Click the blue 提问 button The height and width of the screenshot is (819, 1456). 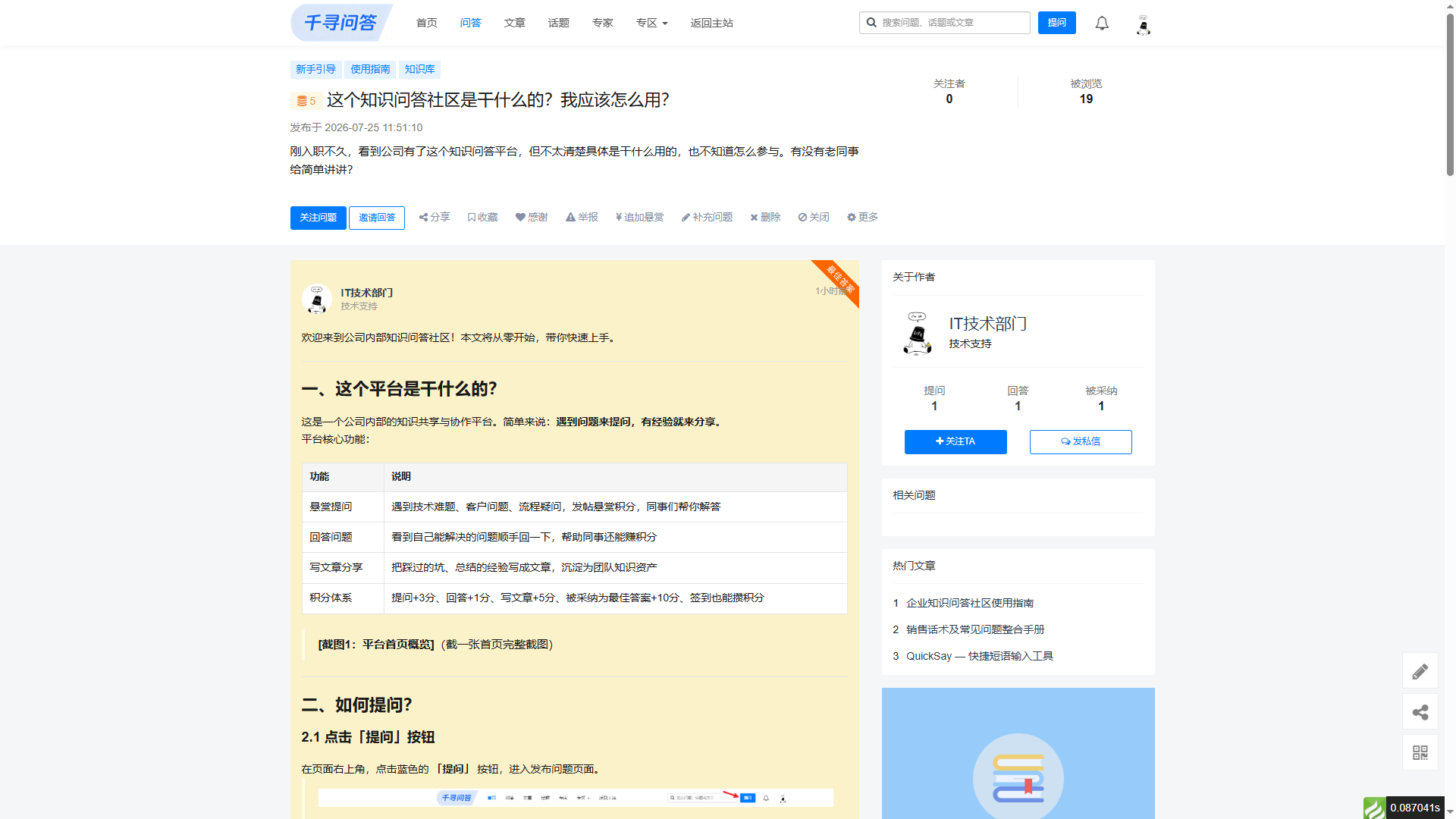coord(1056,23)
